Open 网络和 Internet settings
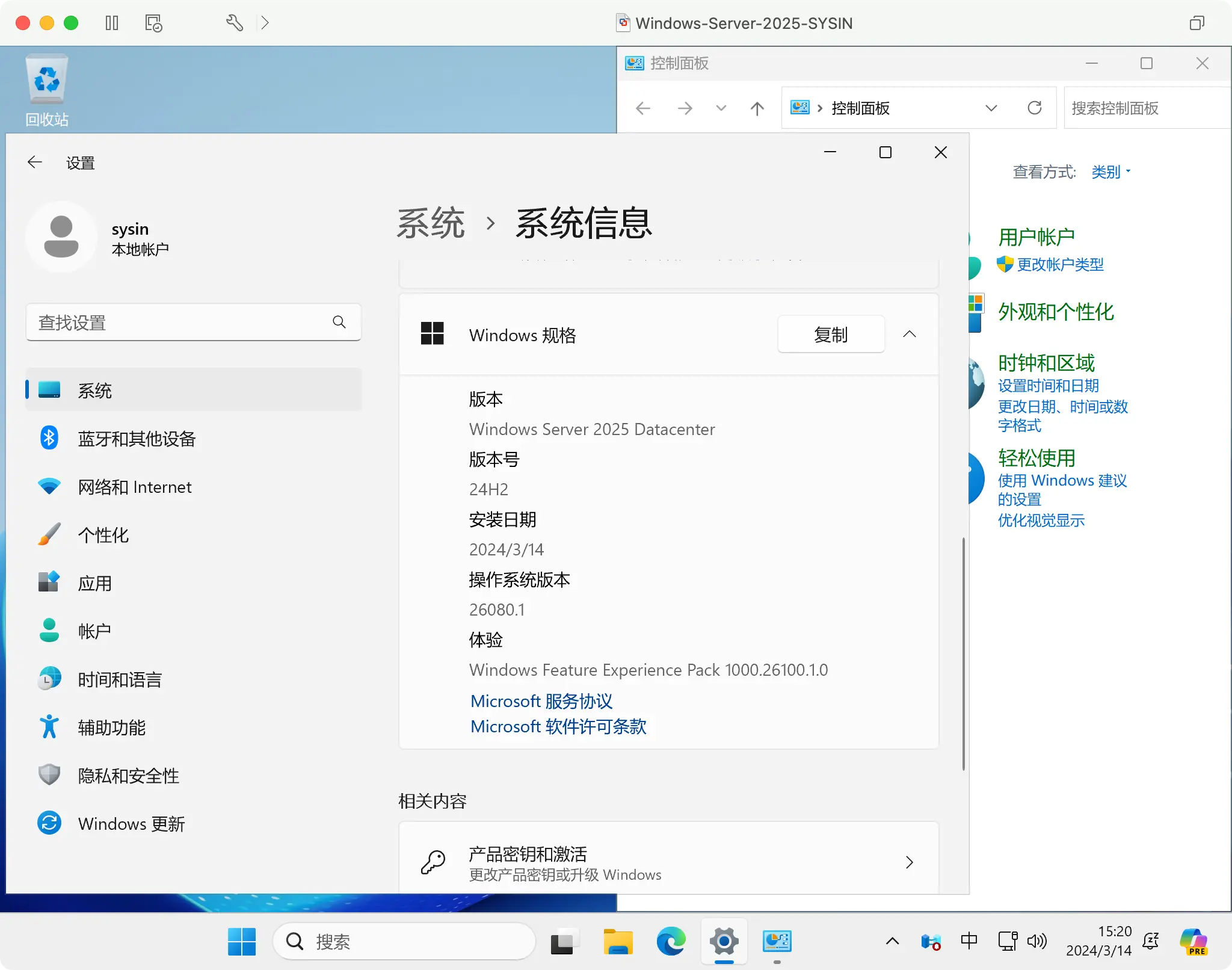This screenshot has height=970, width=1232. [x=135, y=487]
